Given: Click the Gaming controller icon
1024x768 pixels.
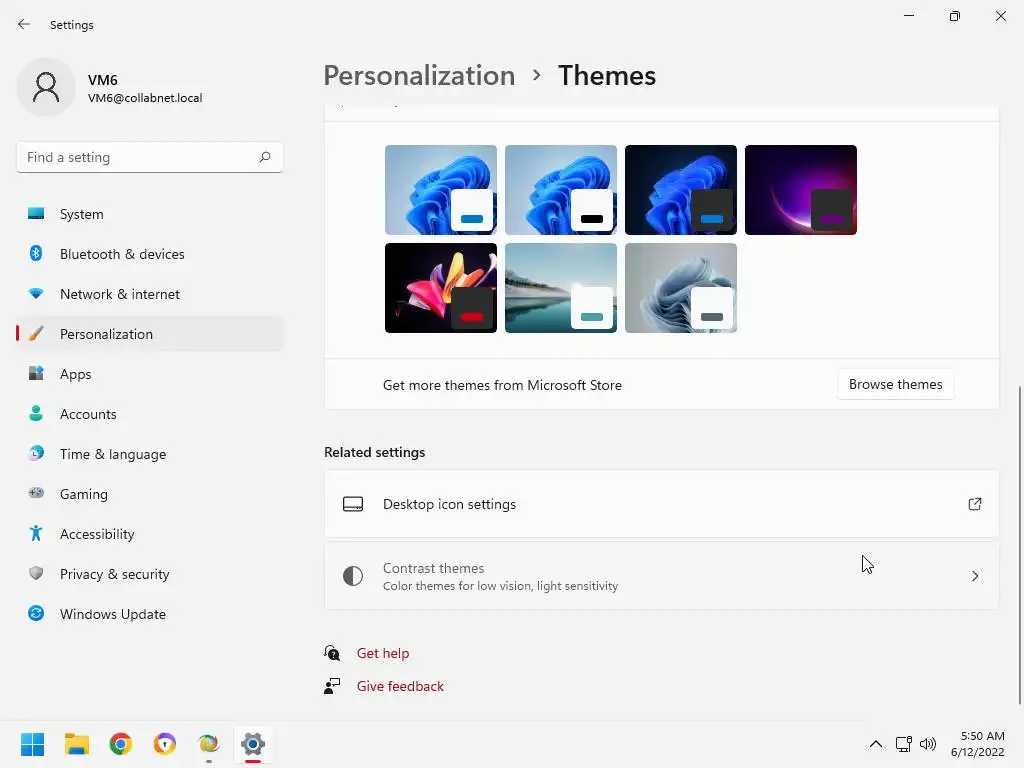Looking at the screenshot, I should (x=36, y=493).
